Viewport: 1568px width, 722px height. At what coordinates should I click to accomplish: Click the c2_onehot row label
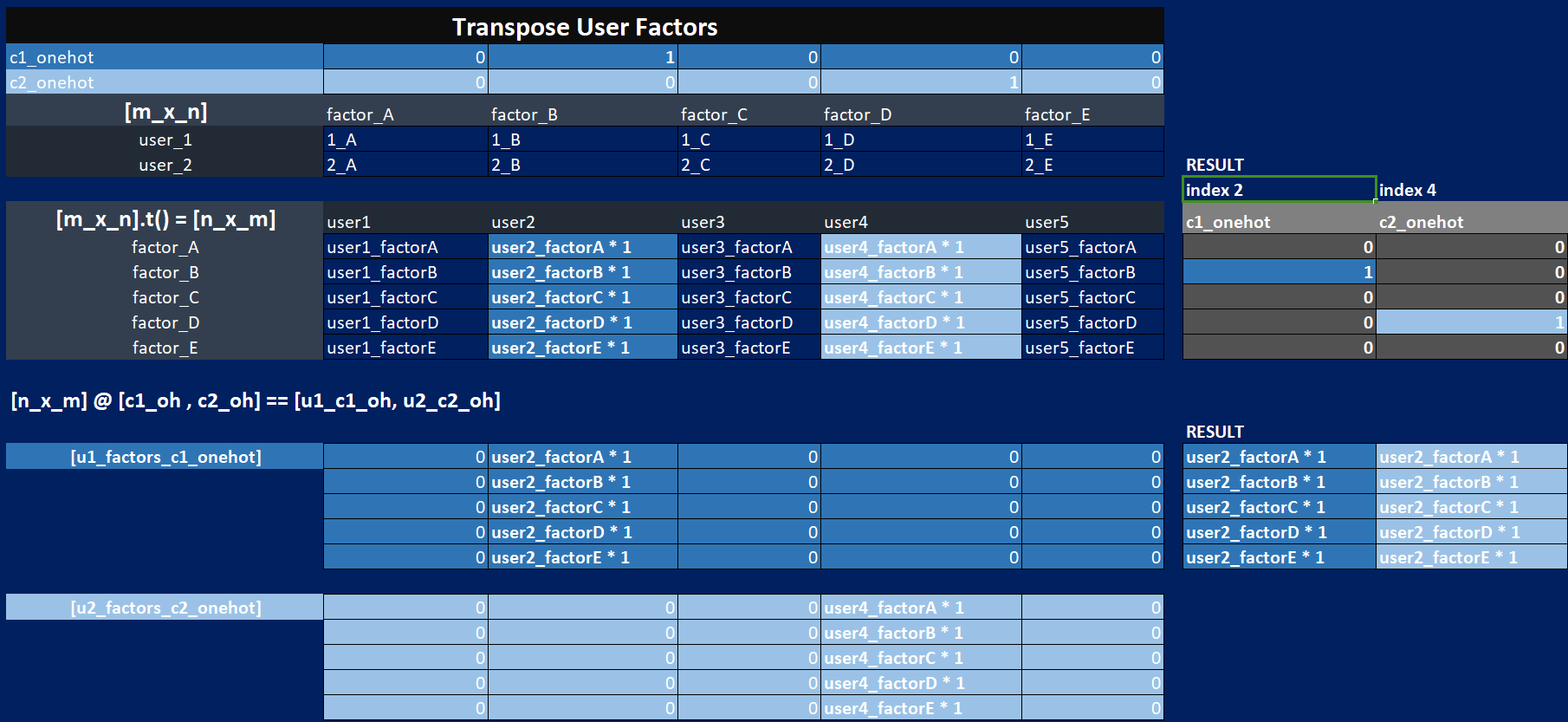click(165, 82)
